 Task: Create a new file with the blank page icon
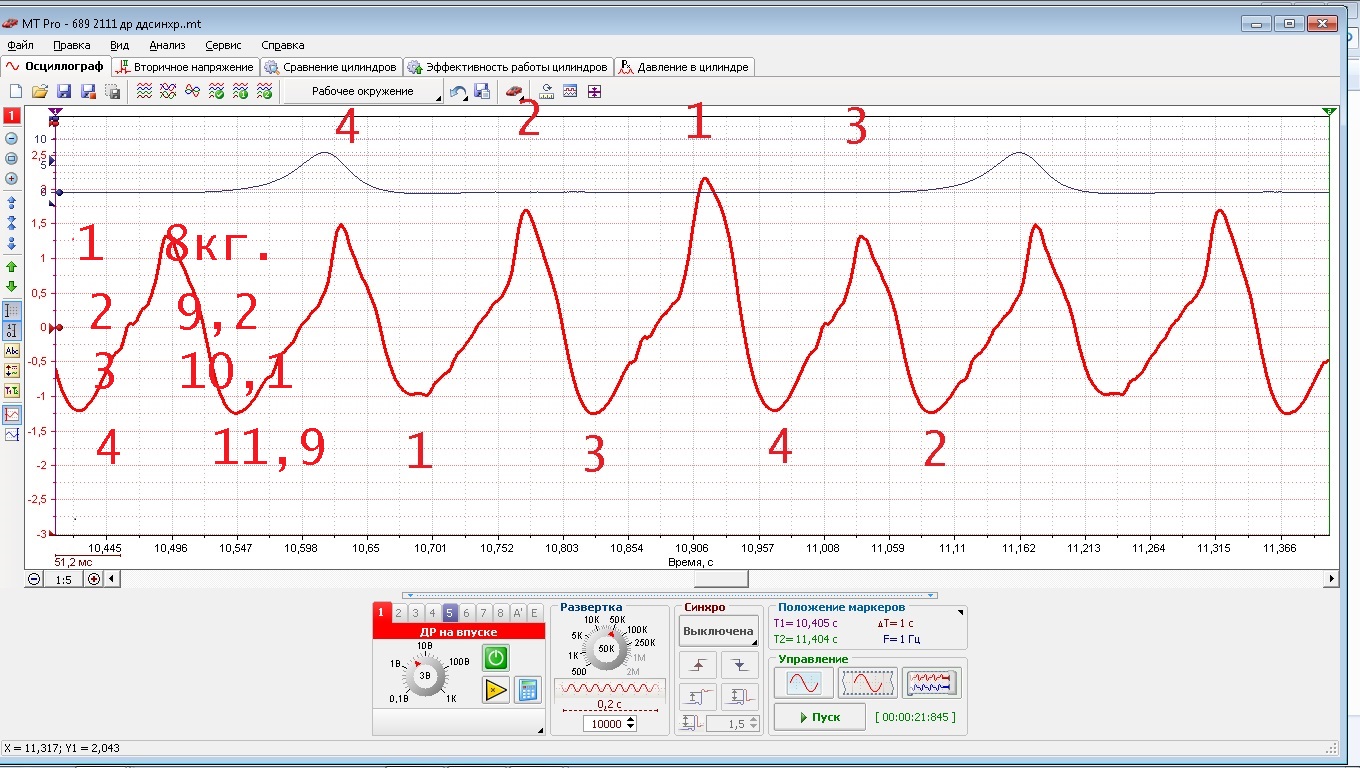15,92
